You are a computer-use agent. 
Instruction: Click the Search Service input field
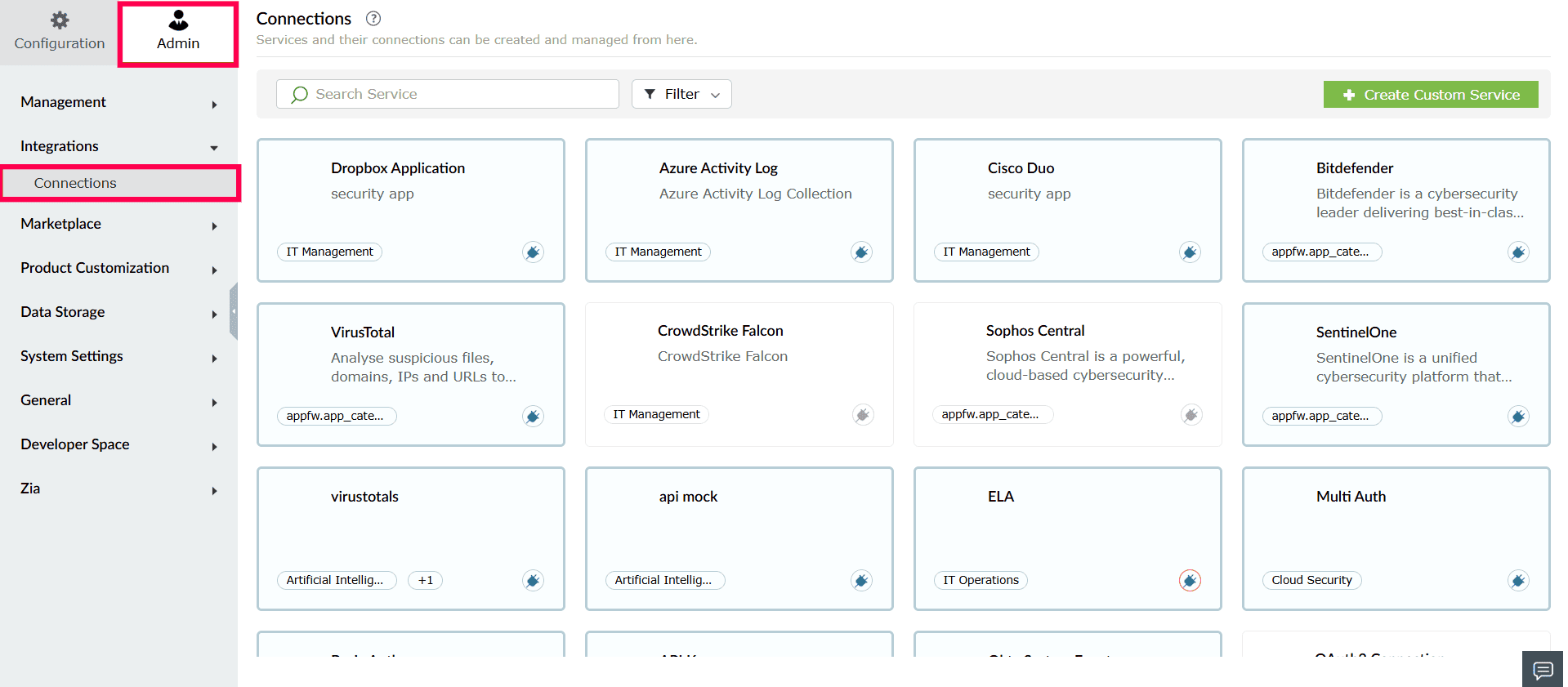(x=447, y=94)
